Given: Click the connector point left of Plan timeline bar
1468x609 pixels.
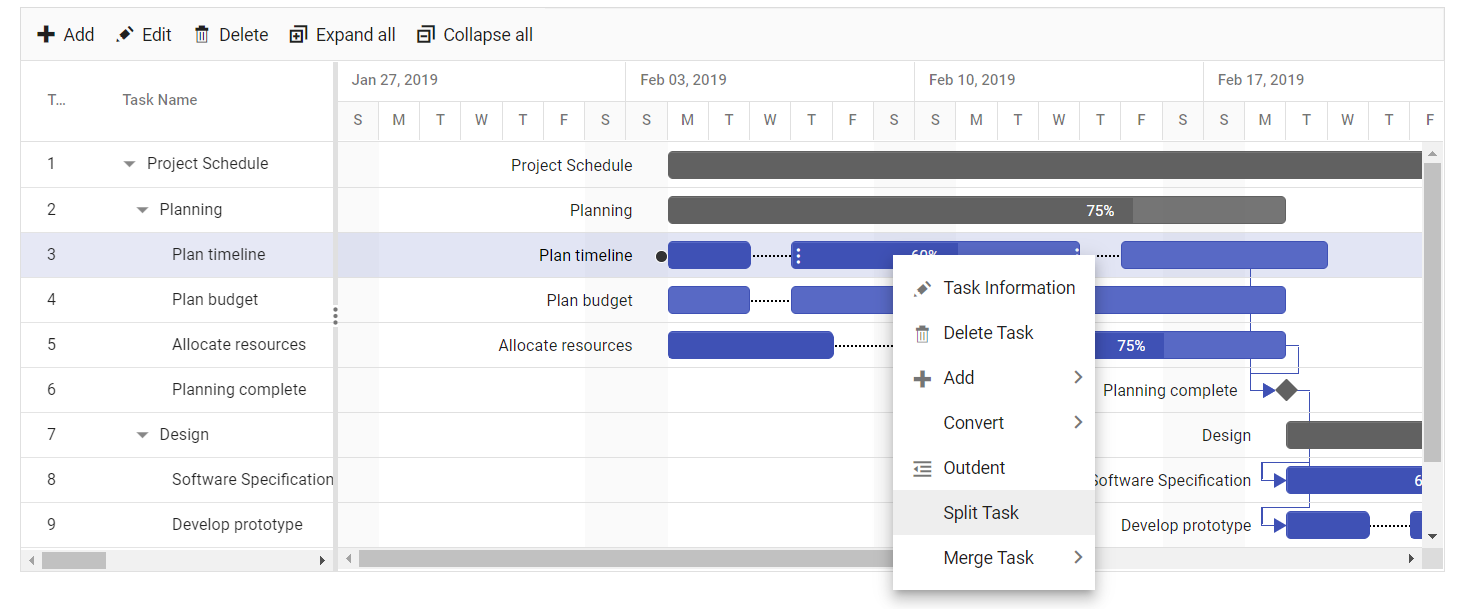Looking at the screenshot, I should point(661,256).
